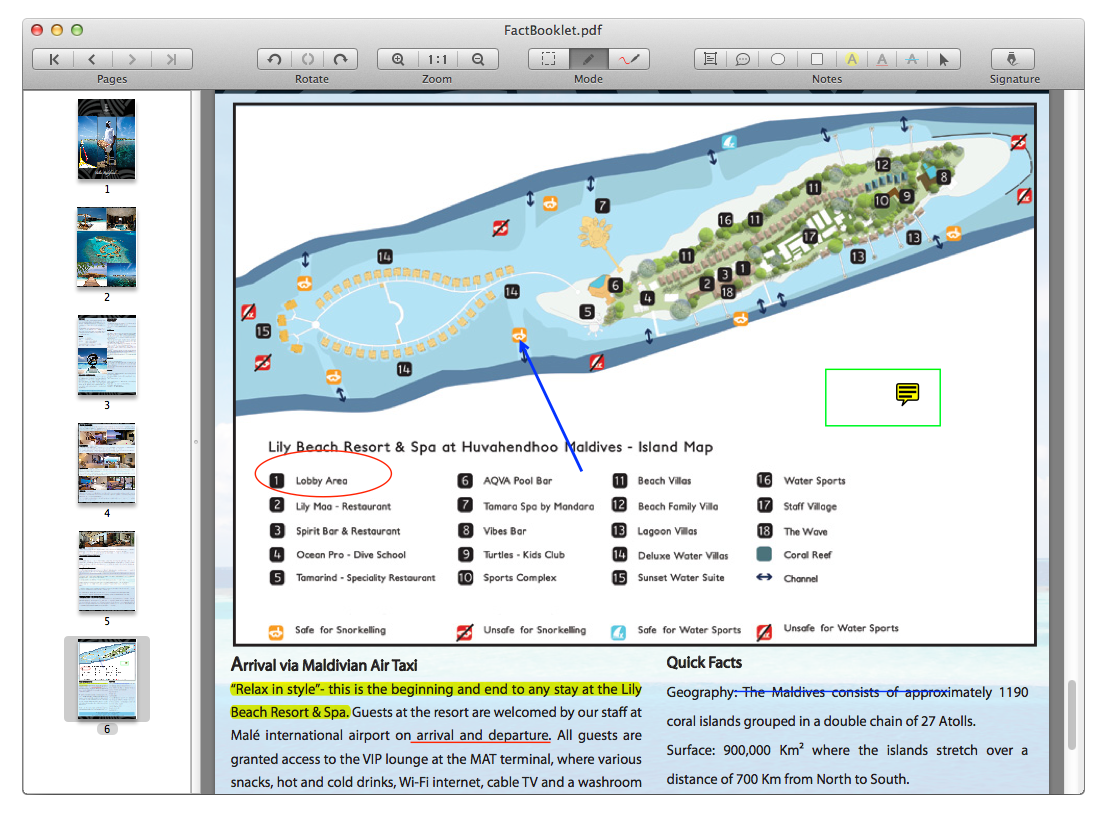The width and height of the screenshot is (1109, 817).
Task: Select the oval shape tool
Action: 778,59
